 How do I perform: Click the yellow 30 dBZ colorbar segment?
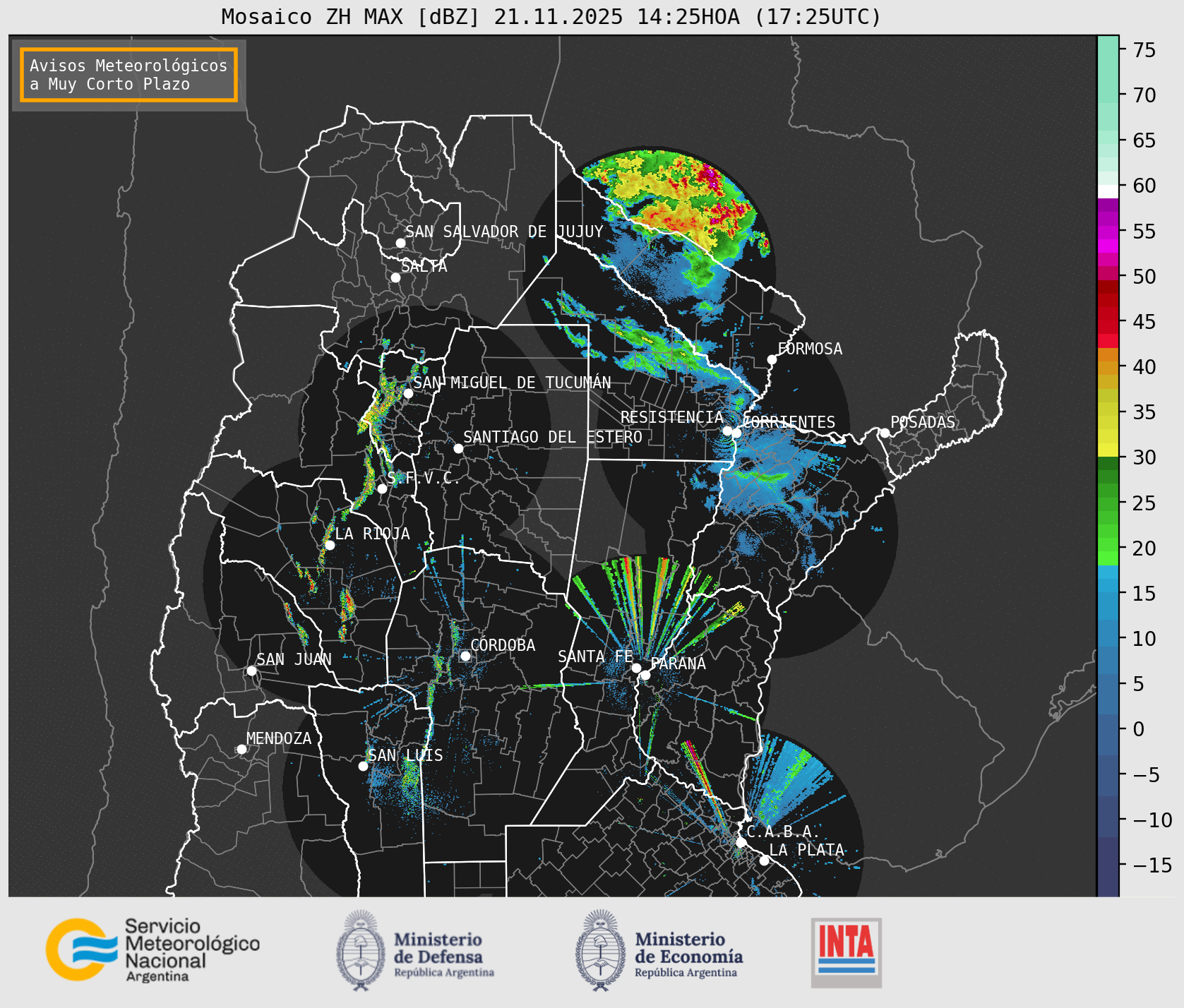click(x=1108, y=450)
